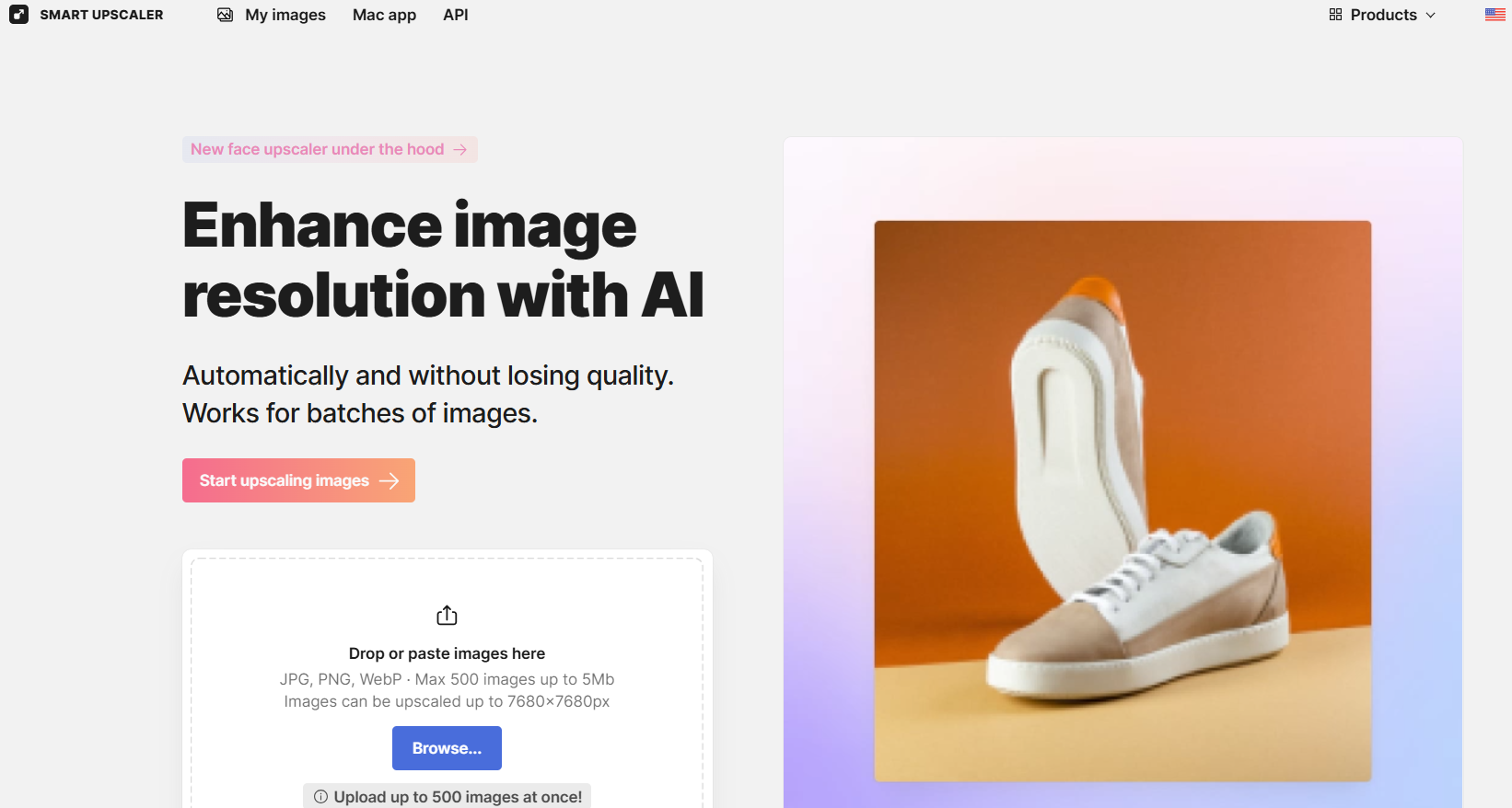Open the US flag language selector
Viewport: 1512px width, 808px height.
1495,15
